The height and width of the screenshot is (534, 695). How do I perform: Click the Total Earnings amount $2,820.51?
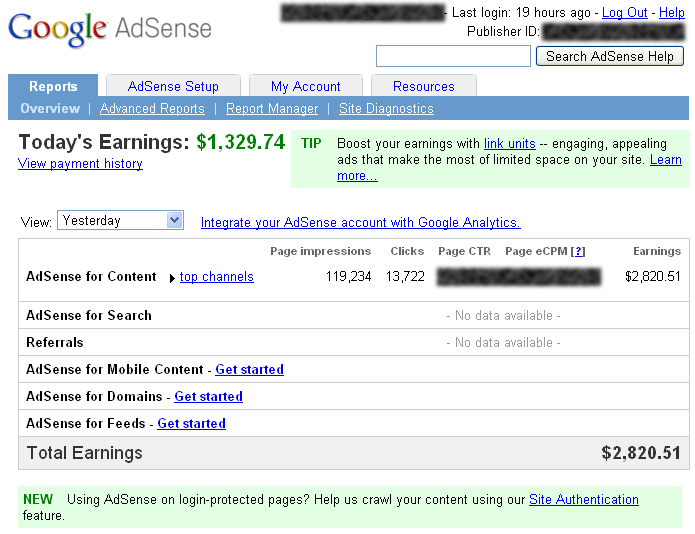coord(641,453)
